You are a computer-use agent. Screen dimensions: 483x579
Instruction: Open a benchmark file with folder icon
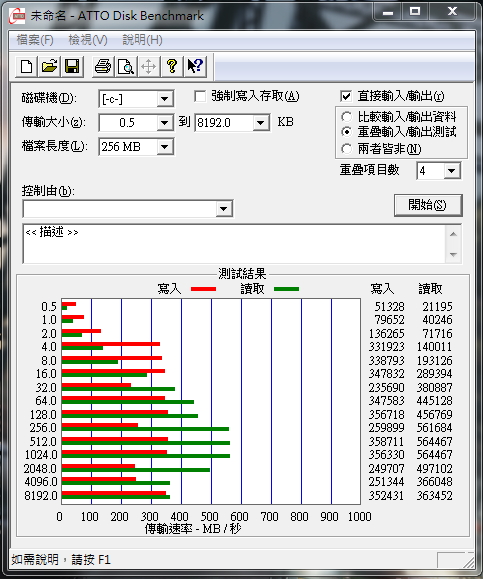point(49,67)
